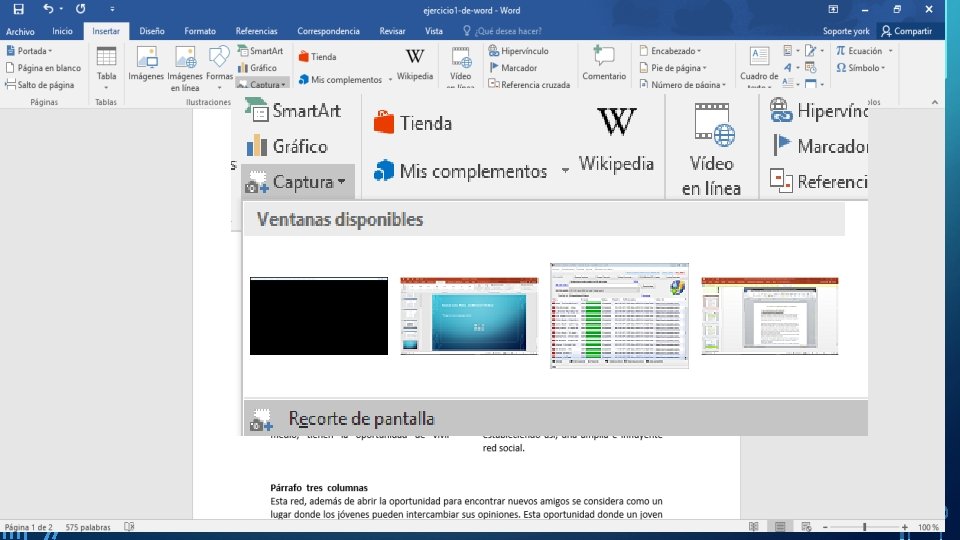Switch to Print Layout view icon

[780, 527]
